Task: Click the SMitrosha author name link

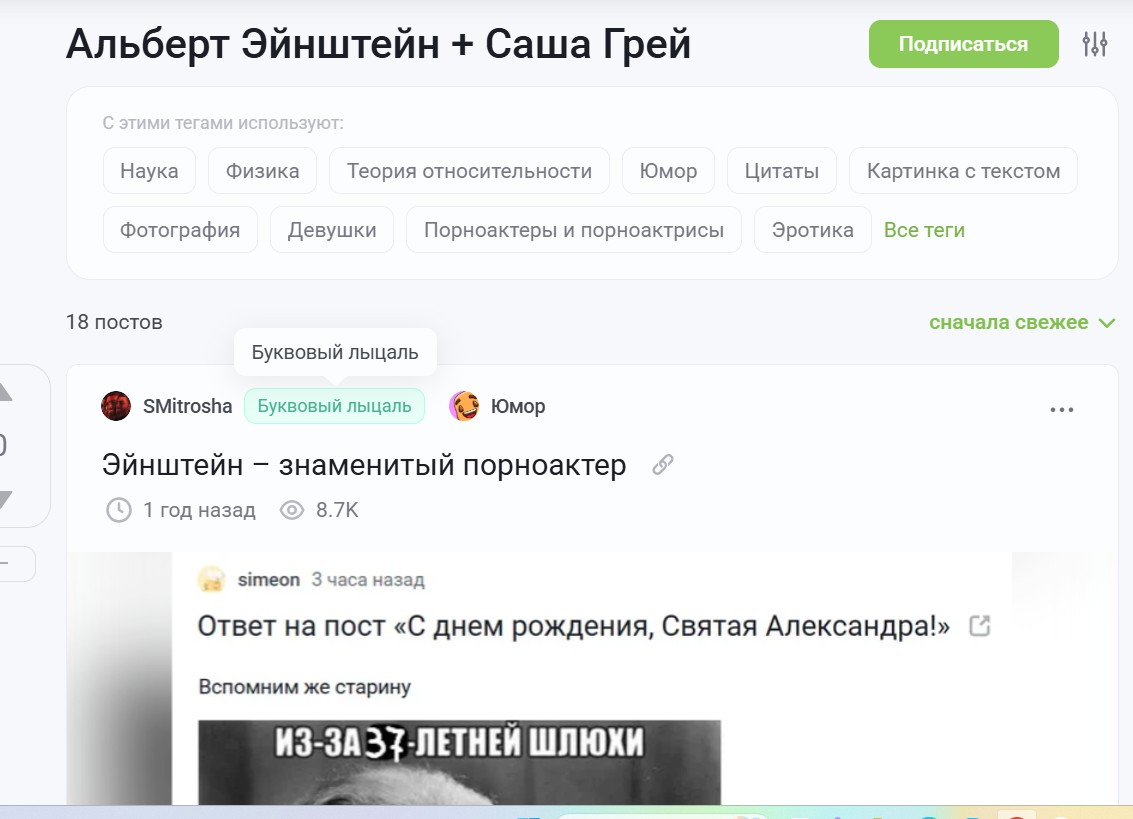Action: tap(187, 406)
